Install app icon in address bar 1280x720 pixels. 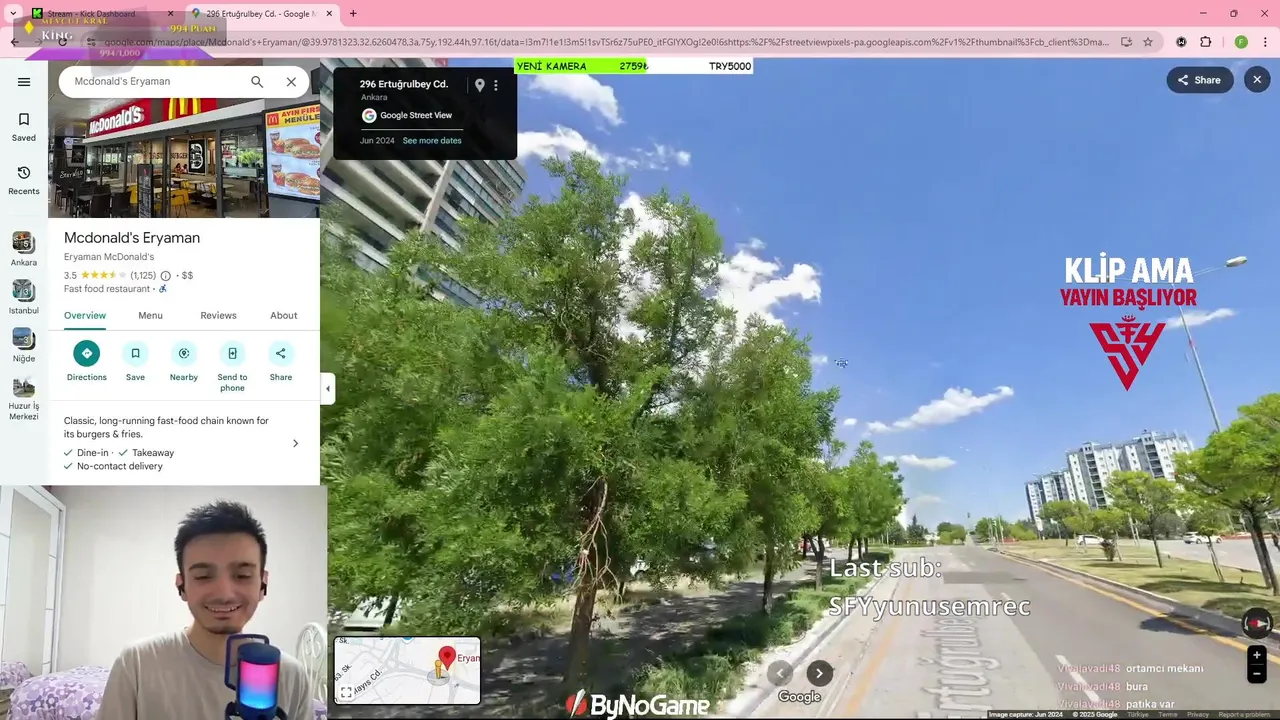click(x=1126, y=42)
